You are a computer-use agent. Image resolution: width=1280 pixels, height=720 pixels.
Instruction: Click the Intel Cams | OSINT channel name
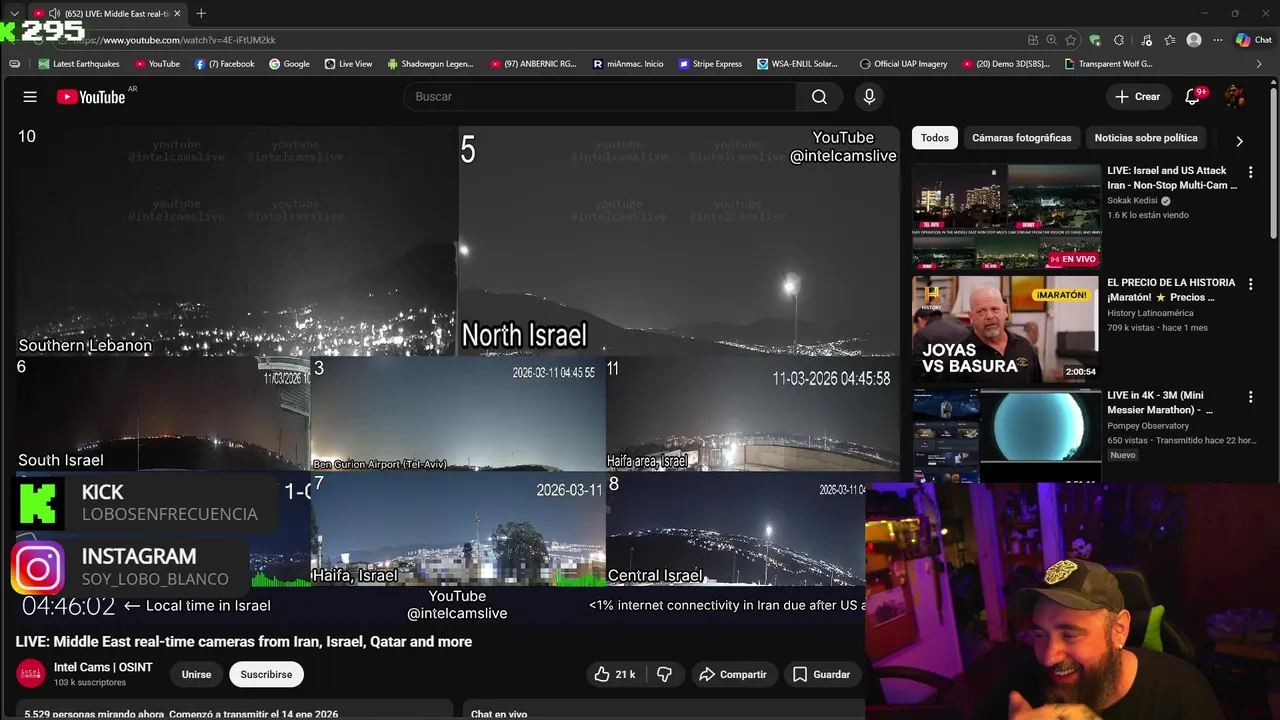(103, 668)
